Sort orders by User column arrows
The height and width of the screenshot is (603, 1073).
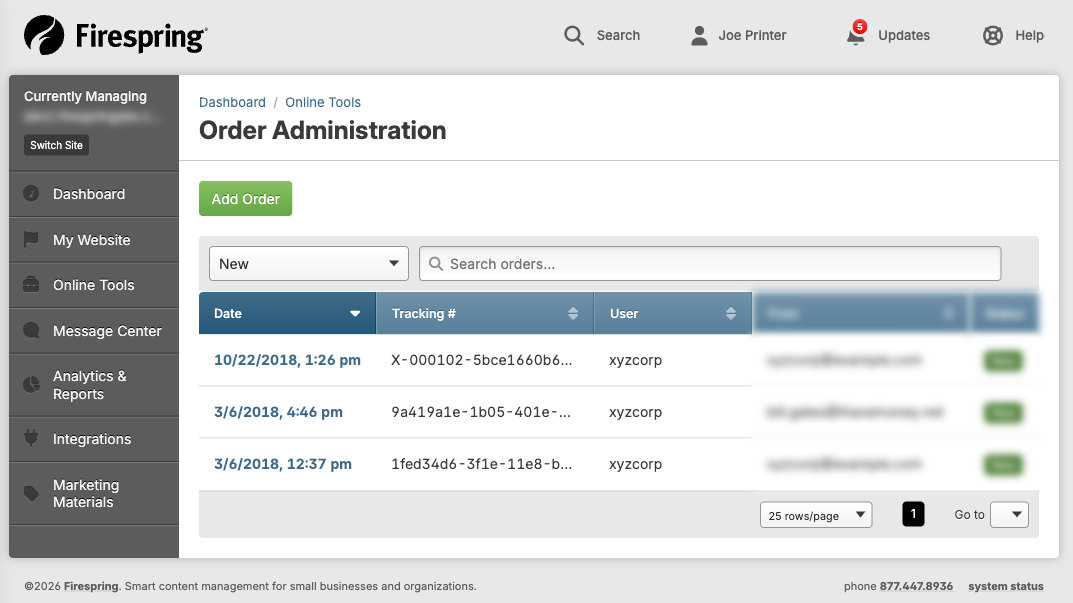coord(731,313)
